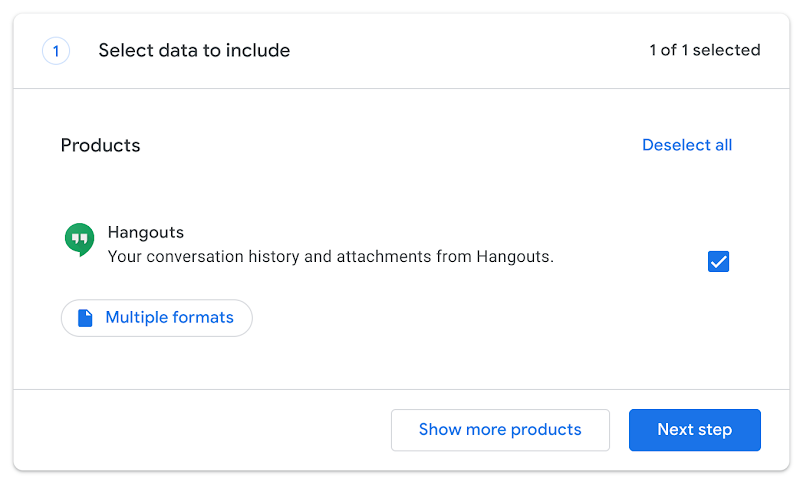Click Show more products button
The height and width of the screenshot is (478, 800).
500,430
